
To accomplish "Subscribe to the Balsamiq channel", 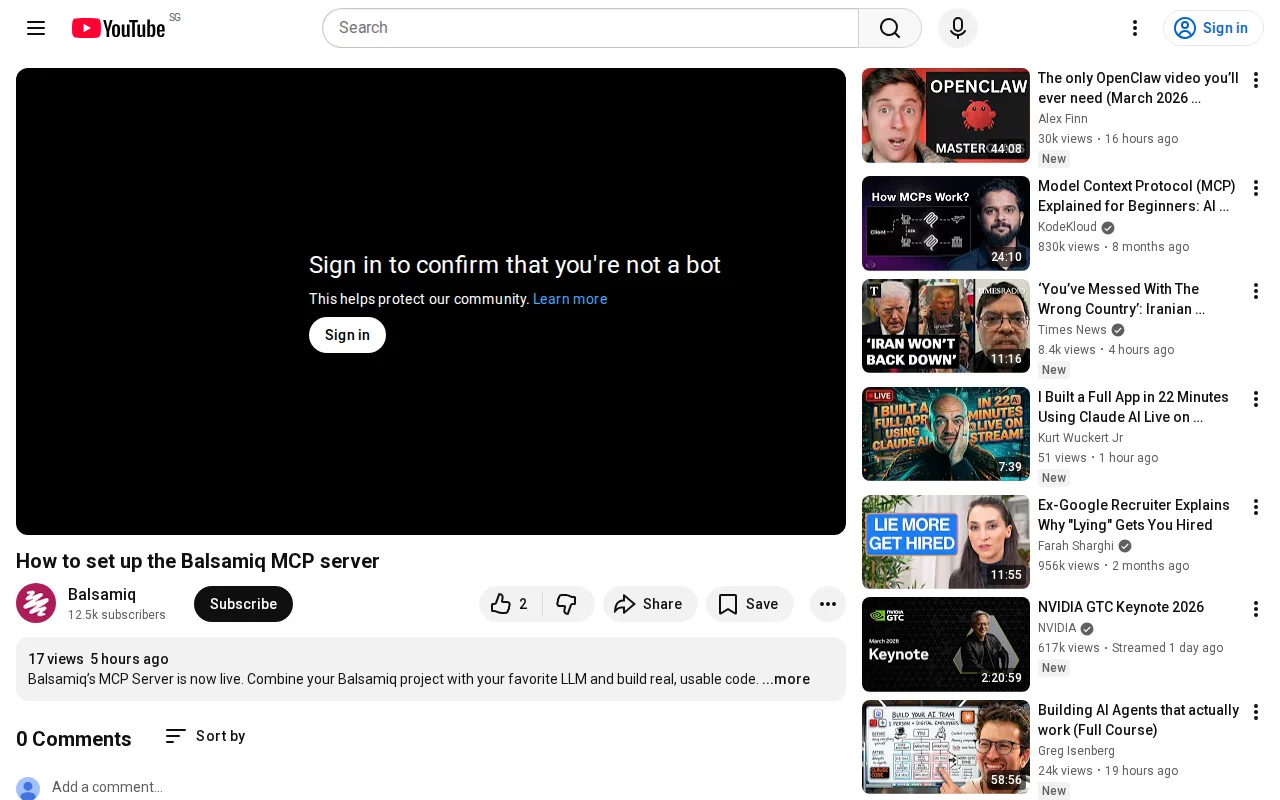I will 243,604.
